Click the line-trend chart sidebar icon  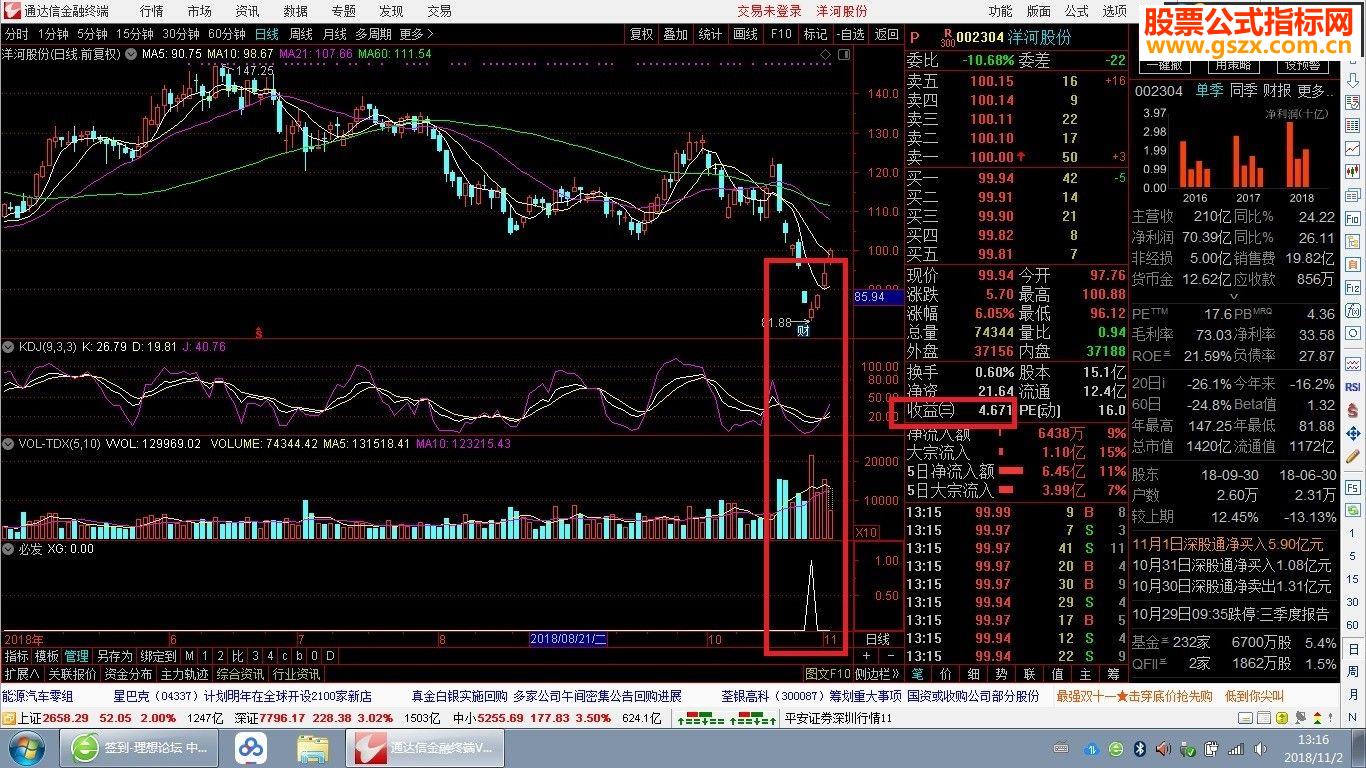pyautogui.click(x=1353, y=146)
